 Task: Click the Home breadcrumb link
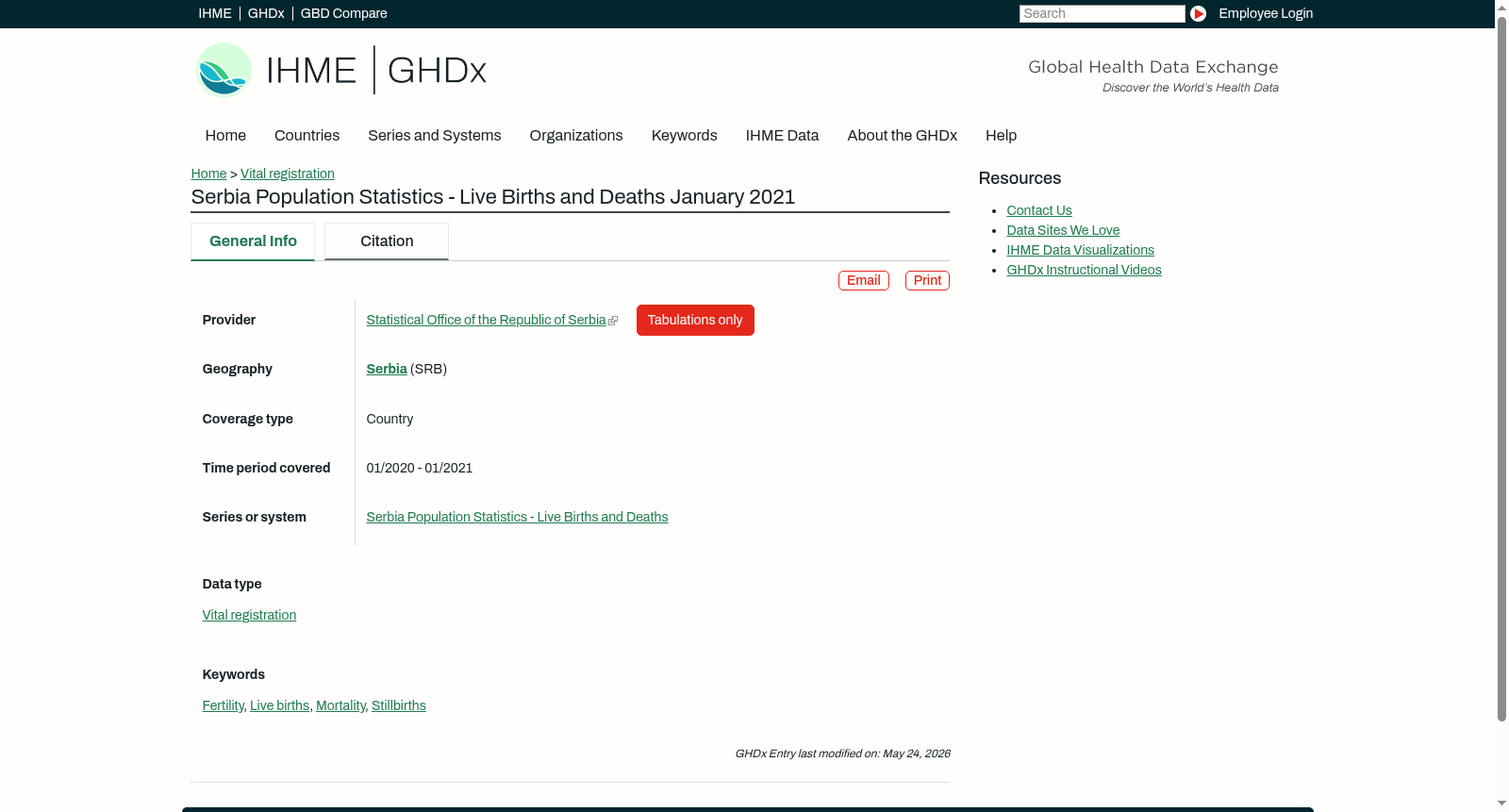(x=208, y=174)
